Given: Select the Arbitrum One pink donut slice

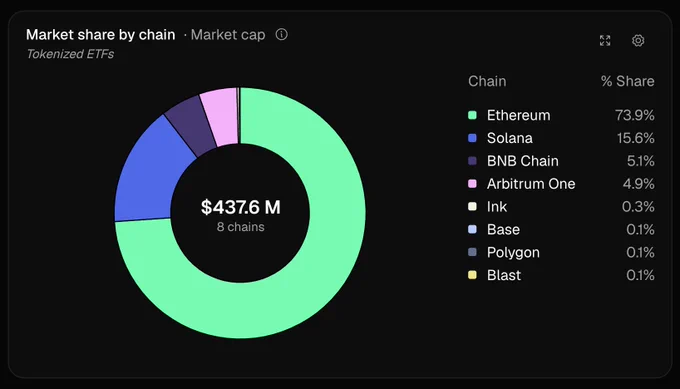Looking at the screenshot, I should coord(221,115).
